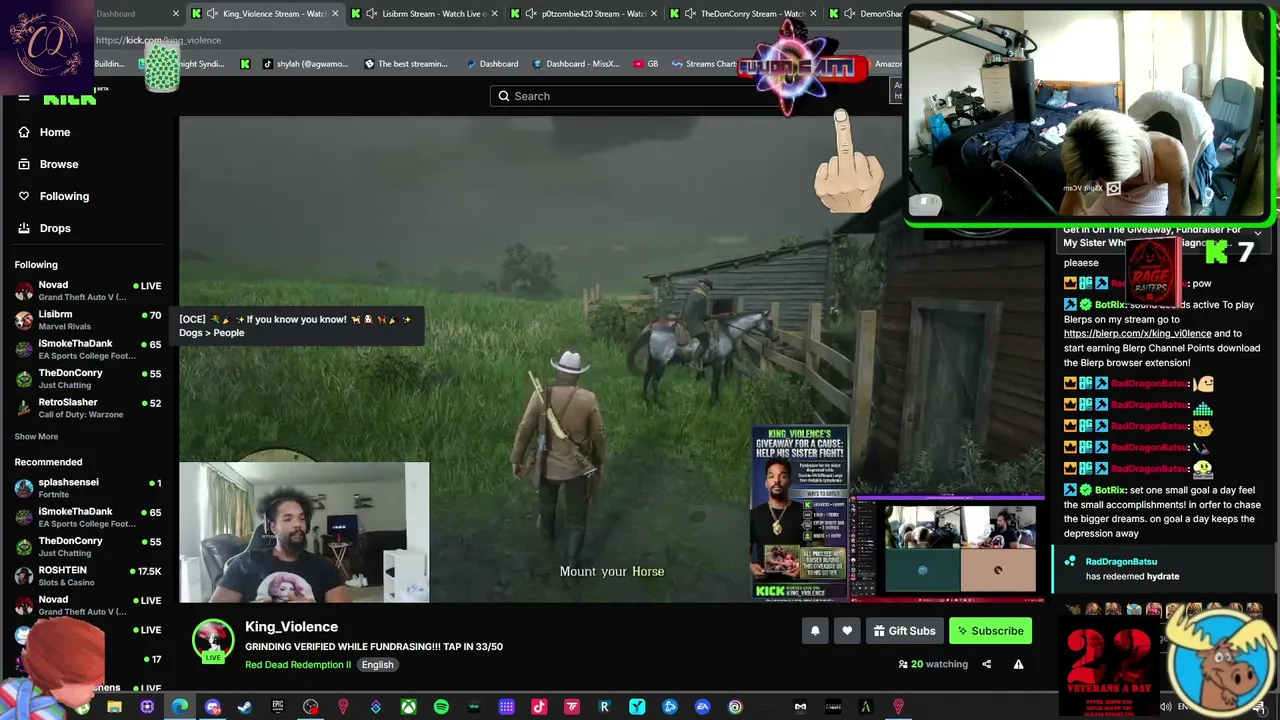Select followed channel Novad avatar
The height and width of the screenshot is (720, 1280).
coord(24,291)
